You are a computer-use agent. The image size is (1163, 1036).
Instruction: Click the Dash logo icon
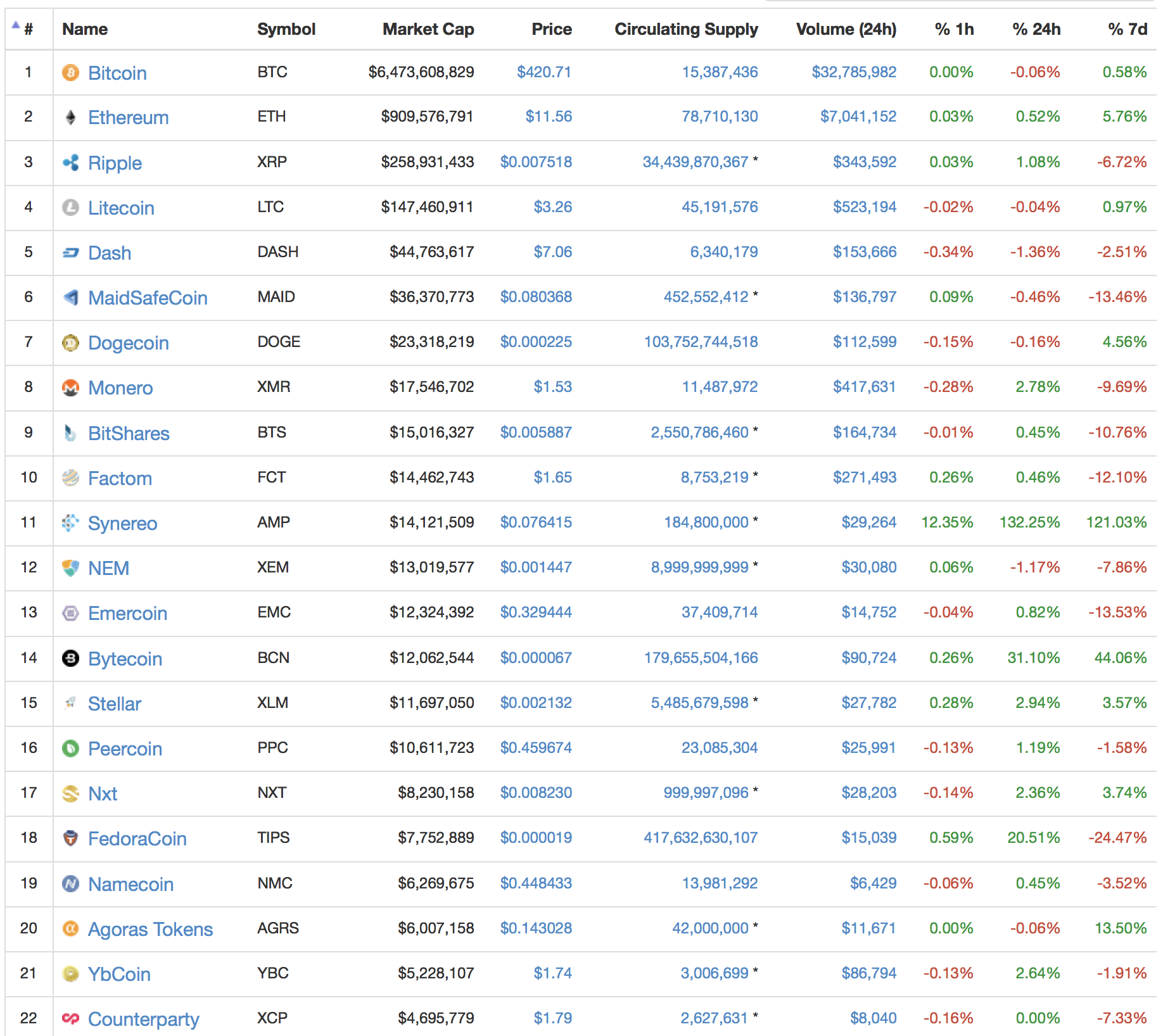70,253
